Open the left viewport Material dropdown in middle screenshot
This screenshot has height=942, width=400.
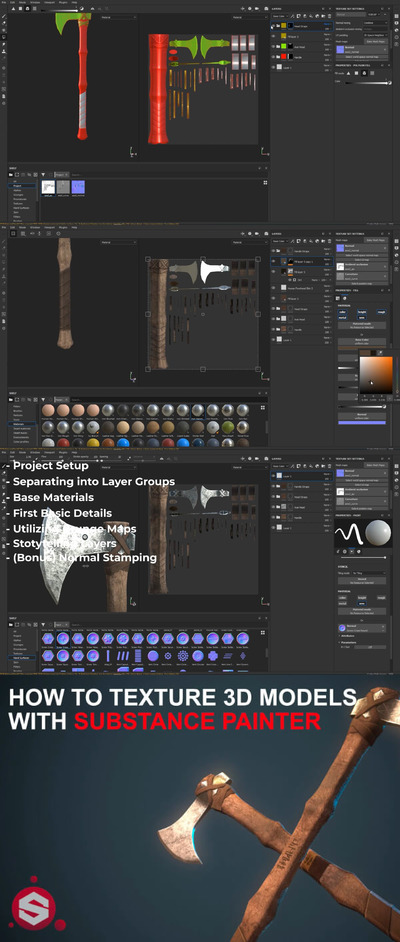pyautogui.click(x=117, y=242)
